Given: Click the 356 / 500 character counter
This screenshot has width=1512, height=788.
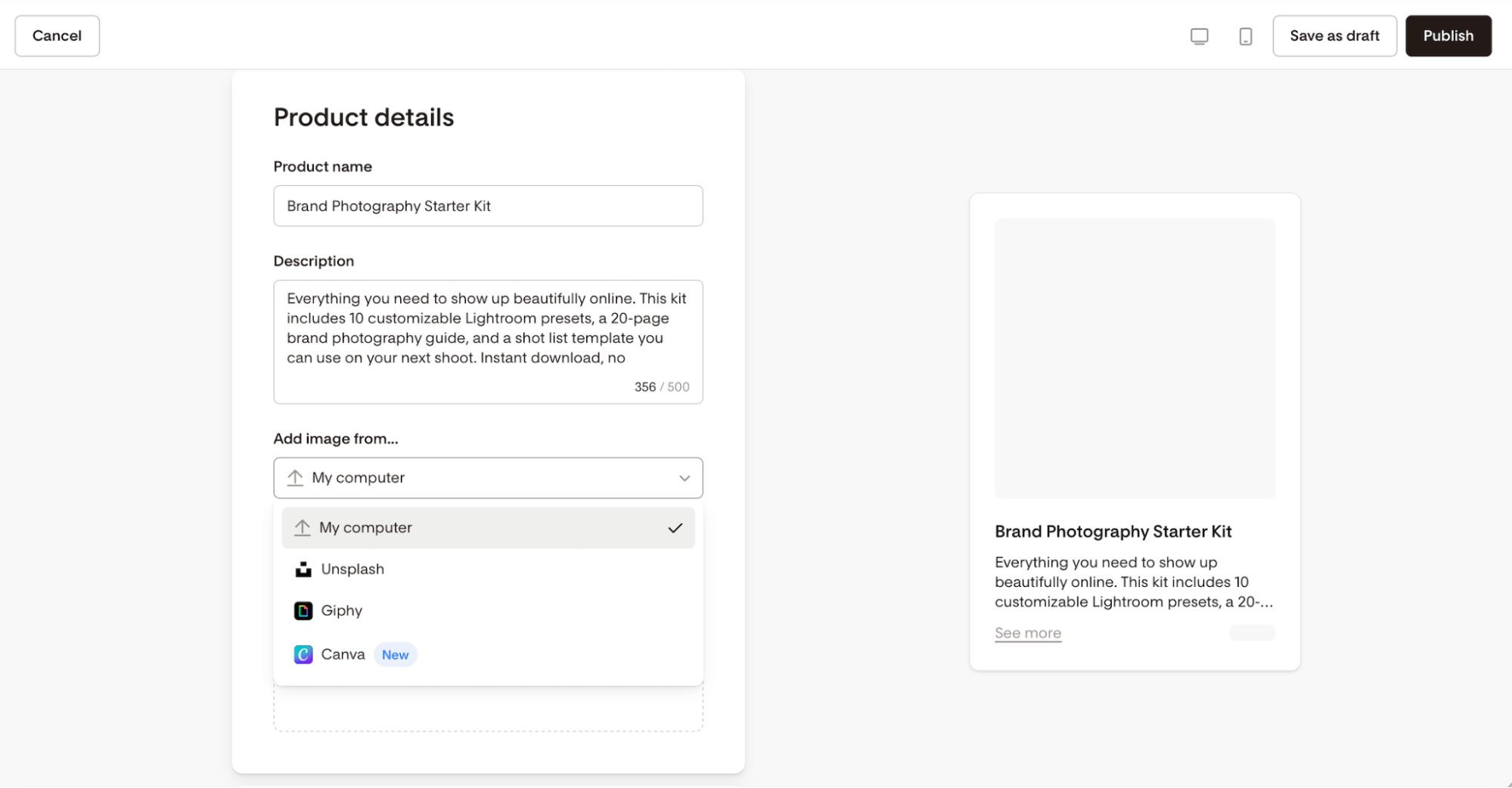Looking at the screenshot, I should click(662, 387).
